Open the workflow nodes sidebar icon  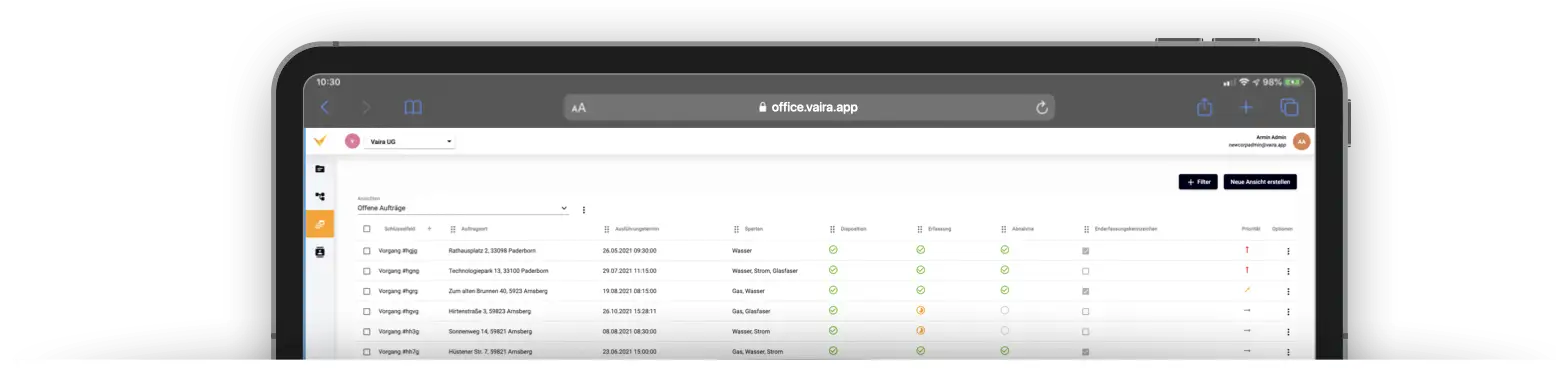[x=320, y=197]
